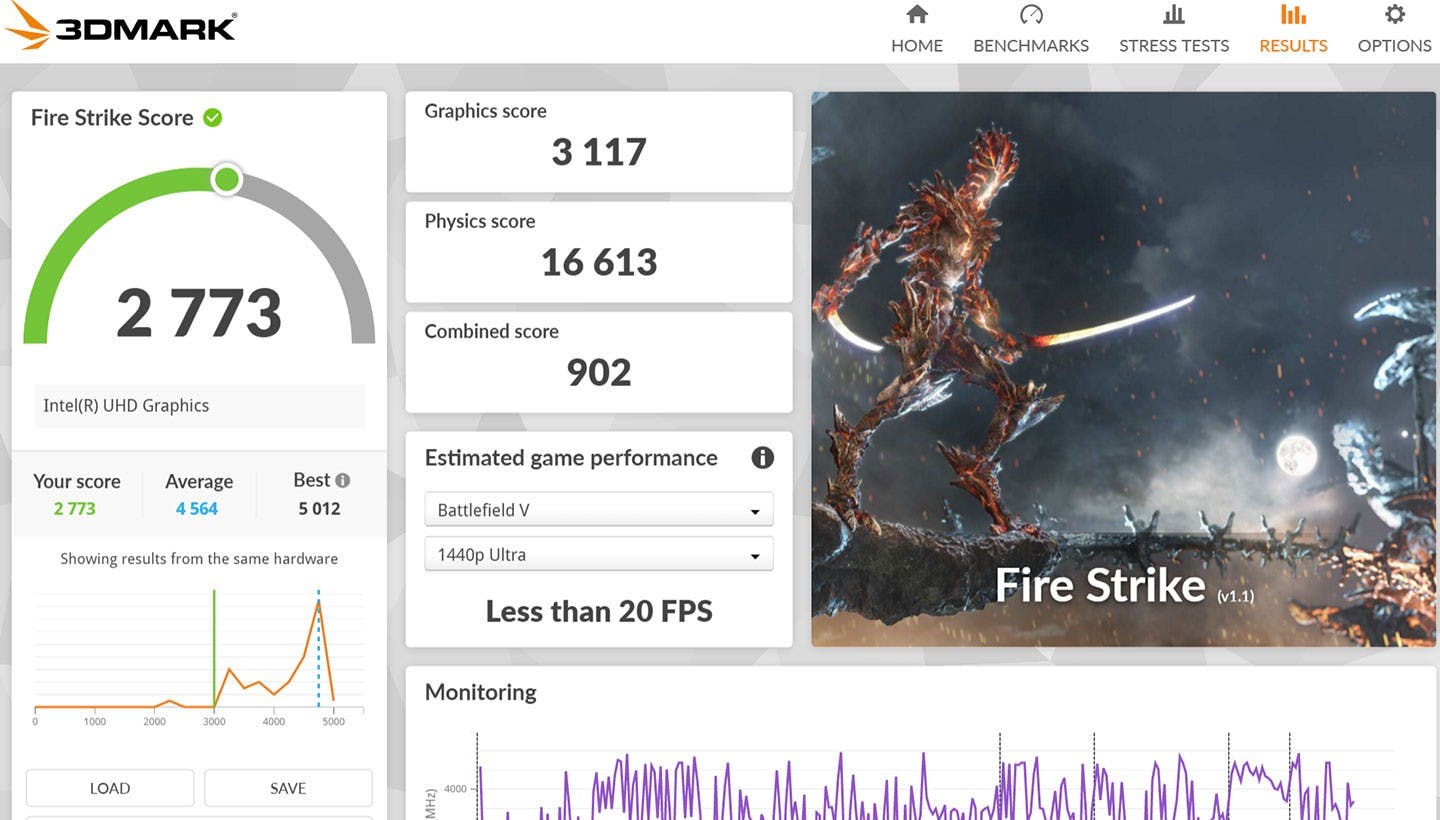The image size is (1440, 820).
Task: Click the 3DMark logo
Action: point(120,27)
